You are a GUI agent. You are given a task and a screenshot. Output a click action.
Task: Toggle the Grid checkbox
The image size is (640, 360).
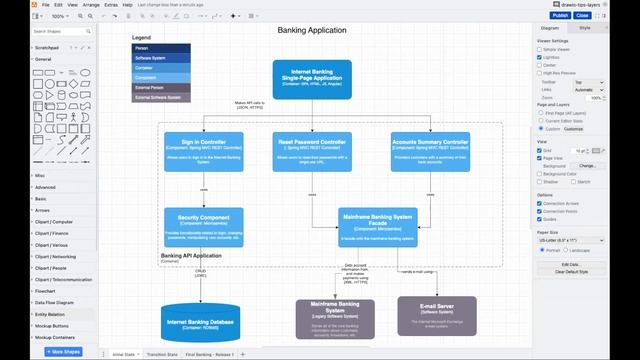(x=539, y=151)
